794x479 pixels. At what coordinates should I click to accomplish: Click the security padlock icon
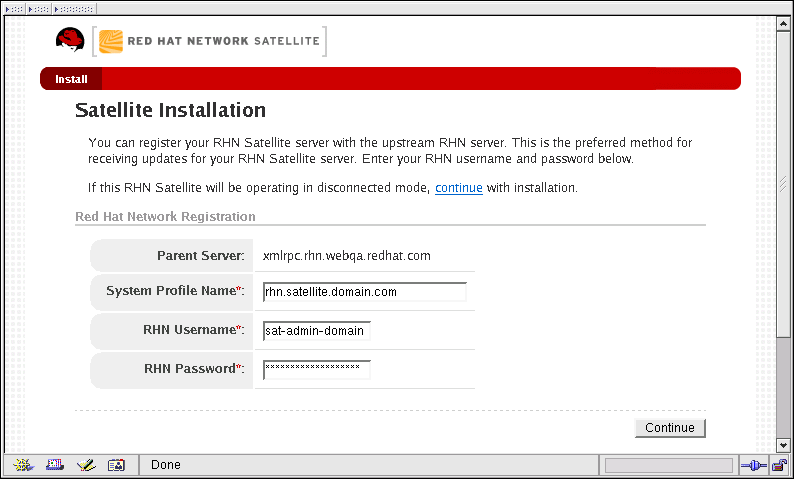[779, 465]
